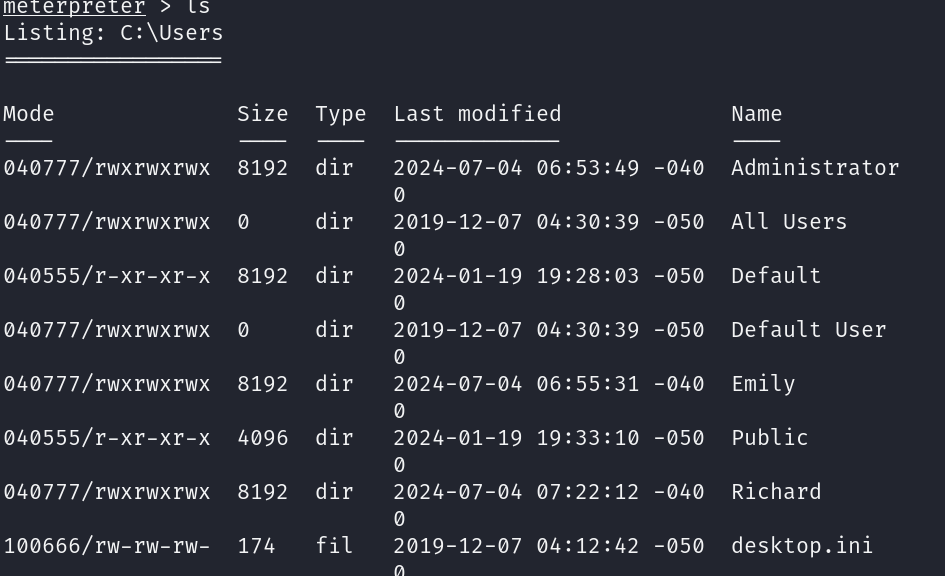Click the 4096 size value
The width and height of the screenshot is (945, 576).
[x=262, y=438]
